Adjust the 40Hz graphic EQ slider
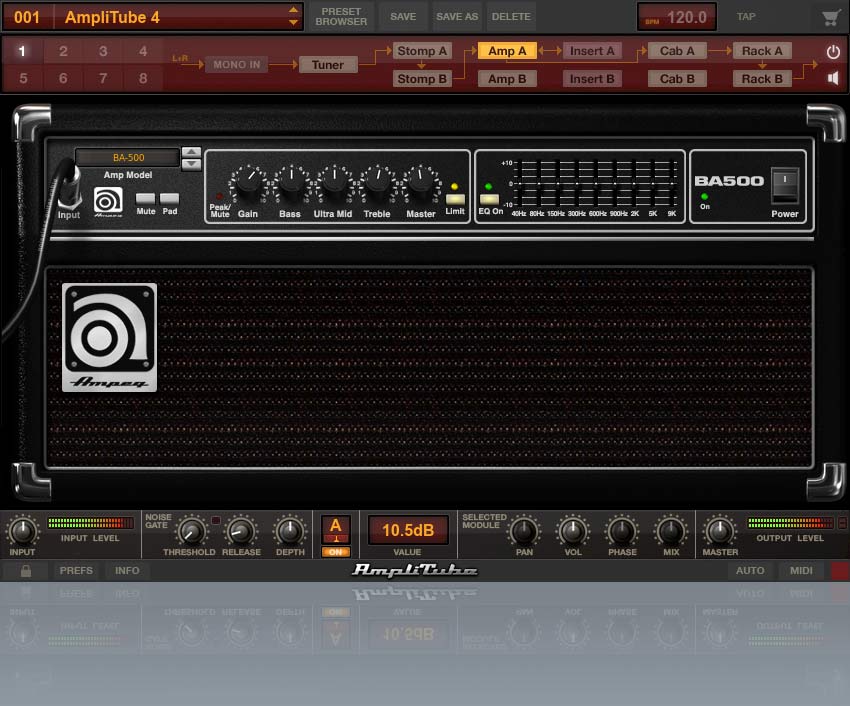The image size is (850, 706). click(x=519, y=184)
